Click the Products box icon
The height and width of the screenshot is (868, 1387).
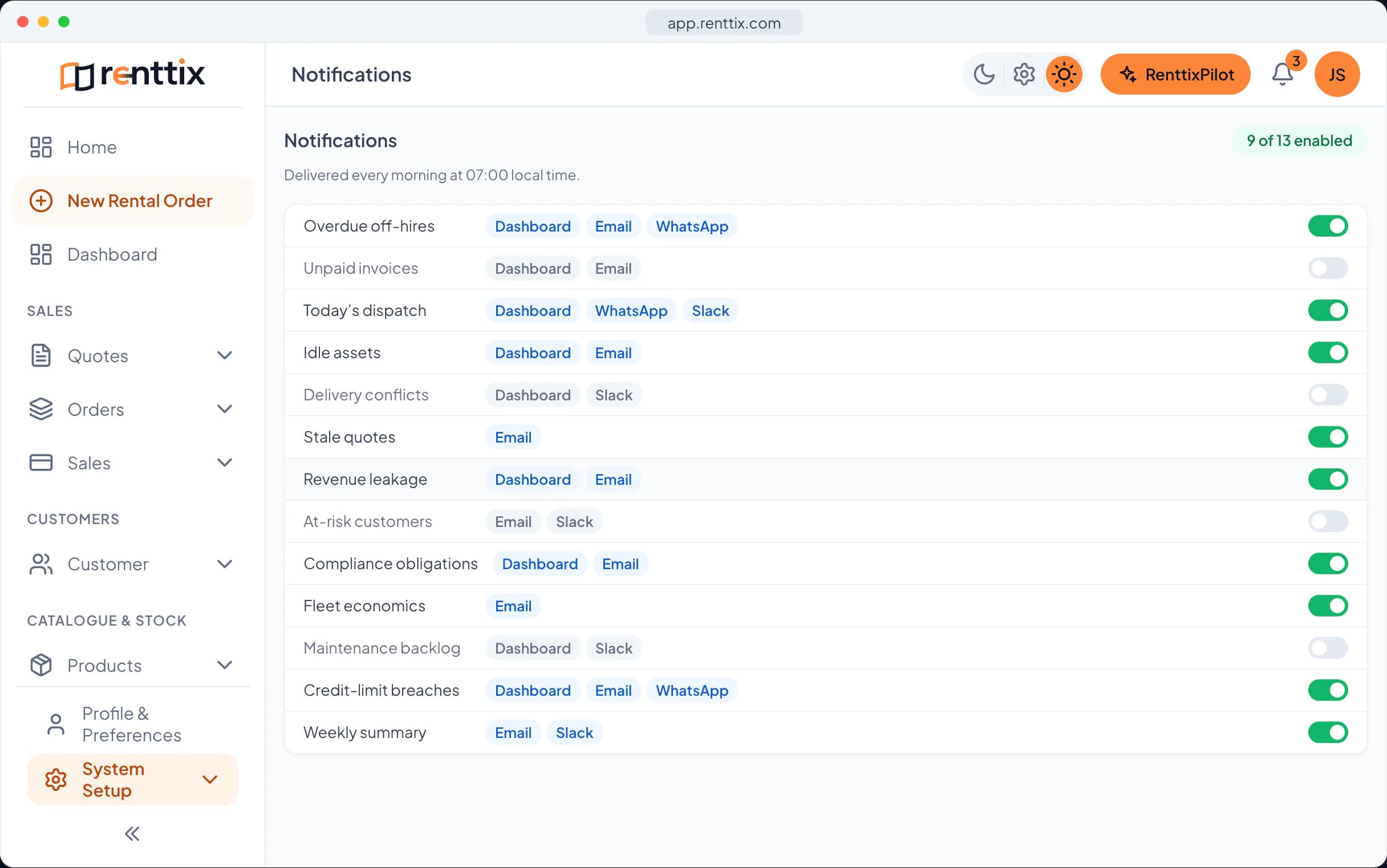click(x=40, y=666)
